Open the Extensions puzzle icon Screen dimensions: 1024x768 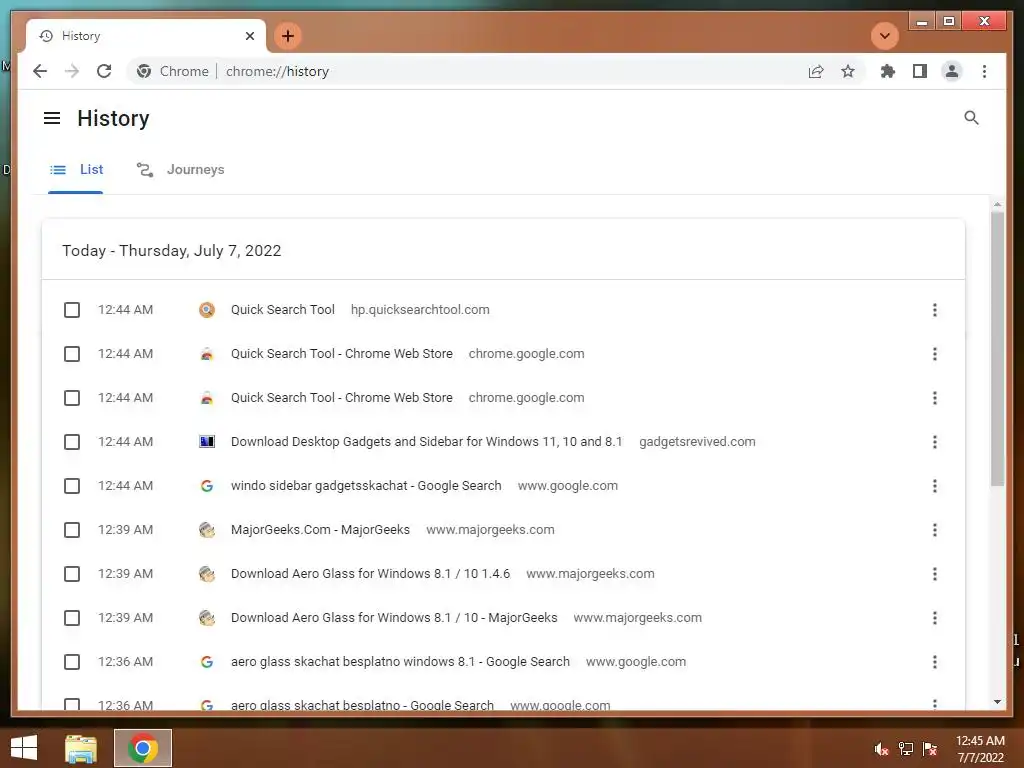[888, 71]
